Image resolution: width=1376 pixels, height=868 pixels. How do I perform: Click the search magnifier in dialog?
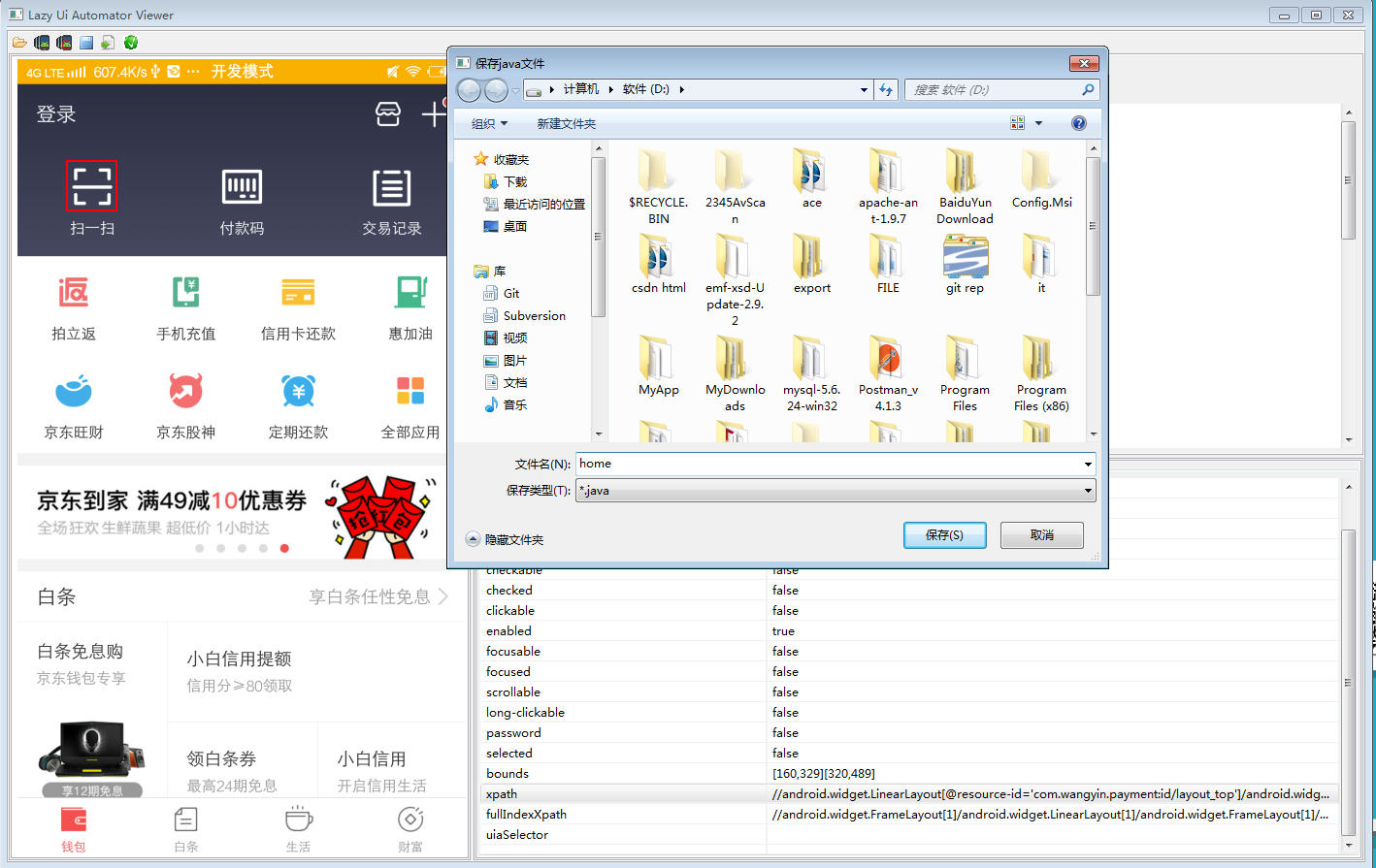(1088, 89)
